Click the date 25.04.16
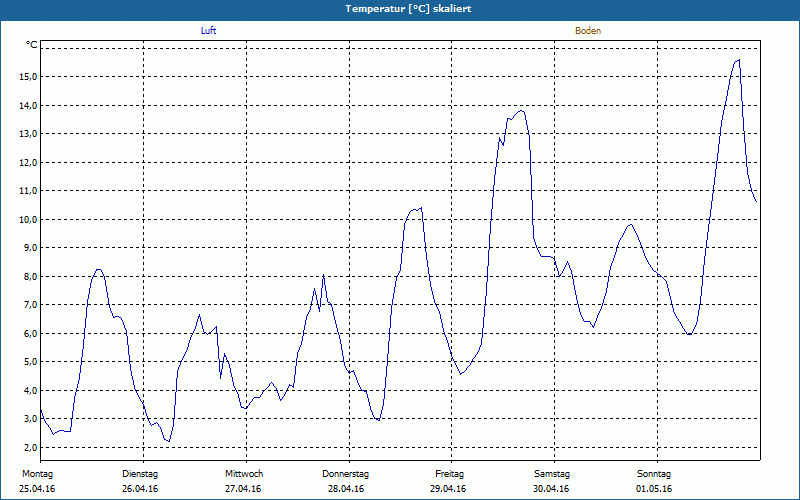The image size is (800, 500). point(37,489)
